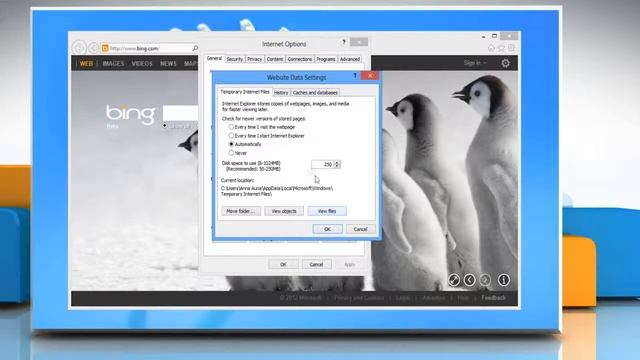Increase disk space value with up arrow
The image size is (640, 360).
pyautogui.click(x=337, y=162)
